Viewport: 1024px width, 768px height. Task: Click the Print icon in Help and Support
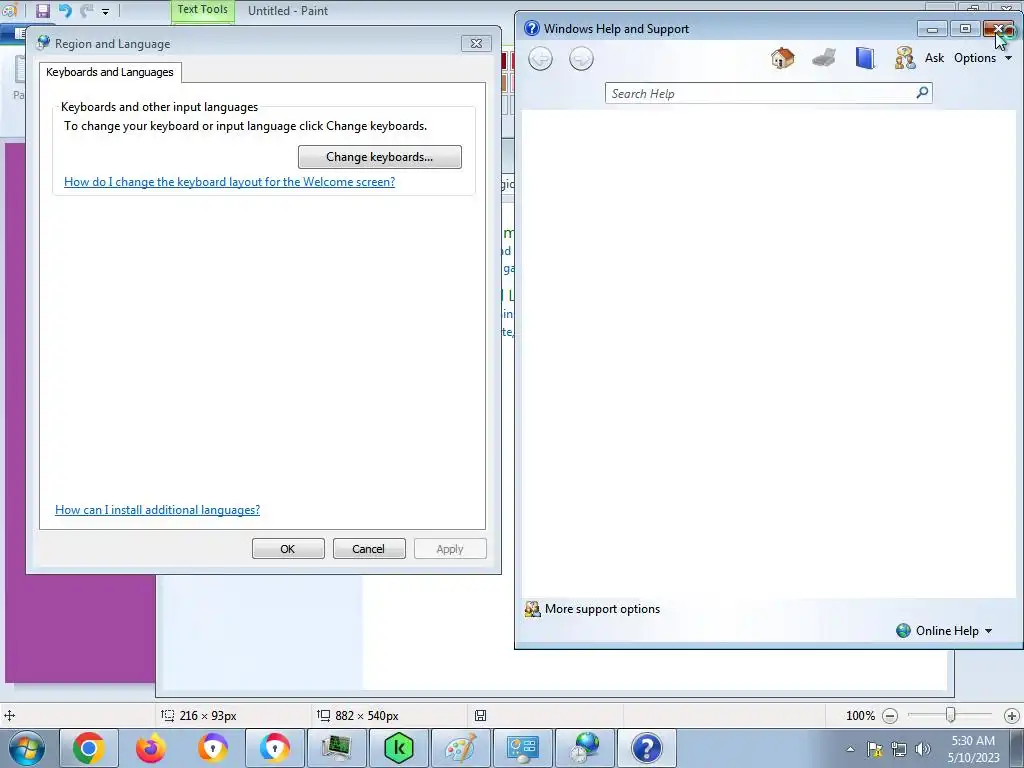[x=824, y=58]
